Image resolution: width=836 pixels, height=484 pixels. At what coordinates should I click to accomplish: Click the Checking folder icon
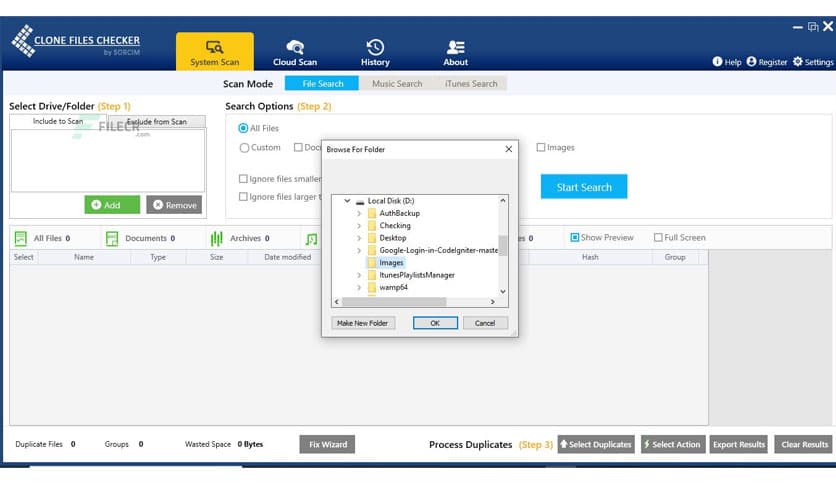372,225
